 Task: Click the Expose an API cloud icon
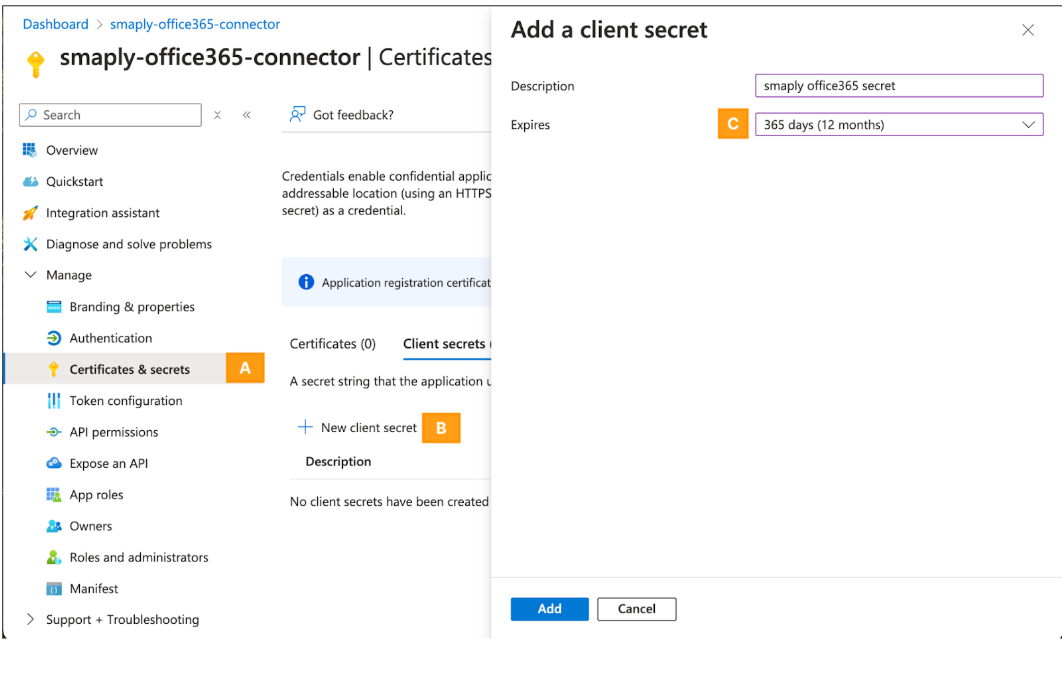tap(54, 463)
